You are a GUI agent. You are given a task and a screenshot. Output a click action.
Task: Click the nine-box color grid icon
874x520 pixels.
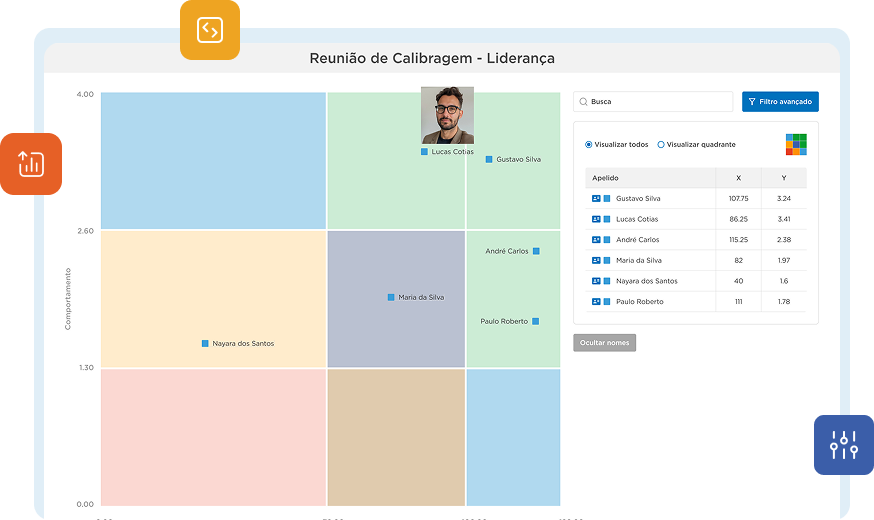[796, 144]
